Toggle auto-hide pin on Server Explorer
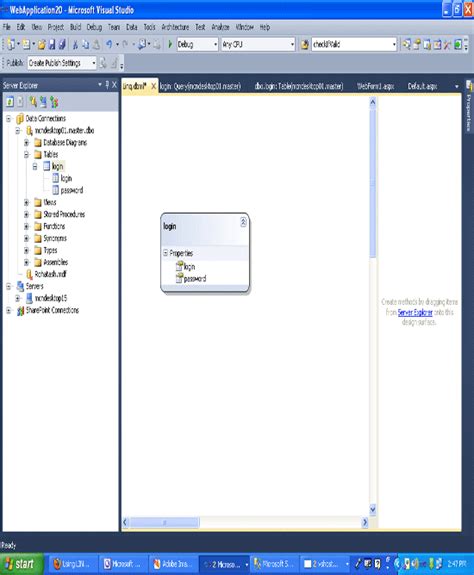 107,85
